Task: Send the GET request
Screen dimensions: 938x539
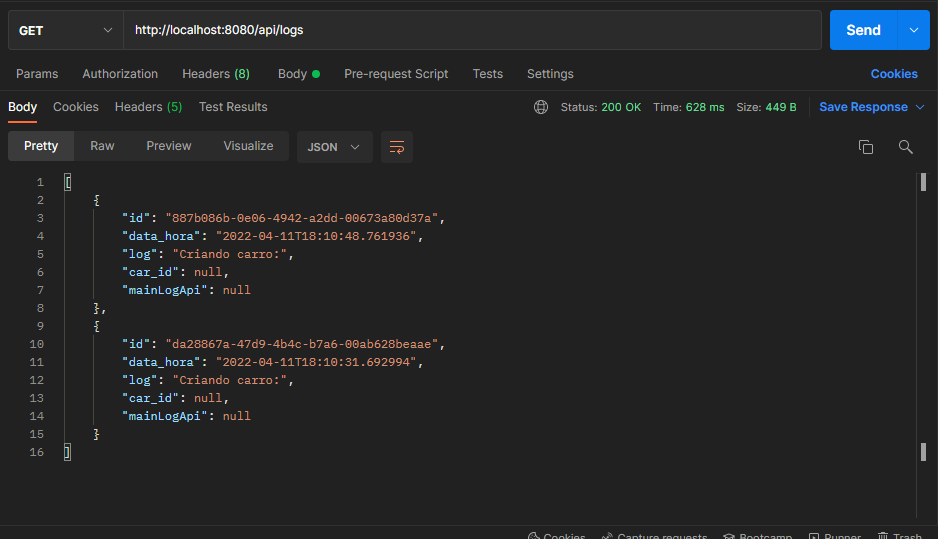Action: click(863, 30)
